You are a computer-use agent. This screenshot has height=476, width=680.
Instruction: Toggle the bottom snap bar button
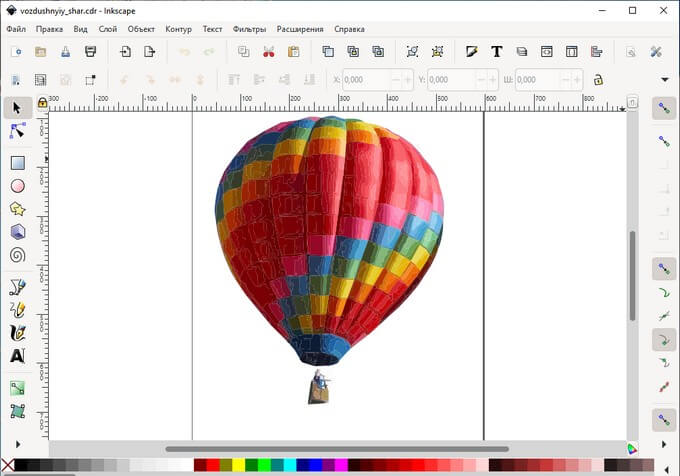pyautogui.click(x=664, y=420)
